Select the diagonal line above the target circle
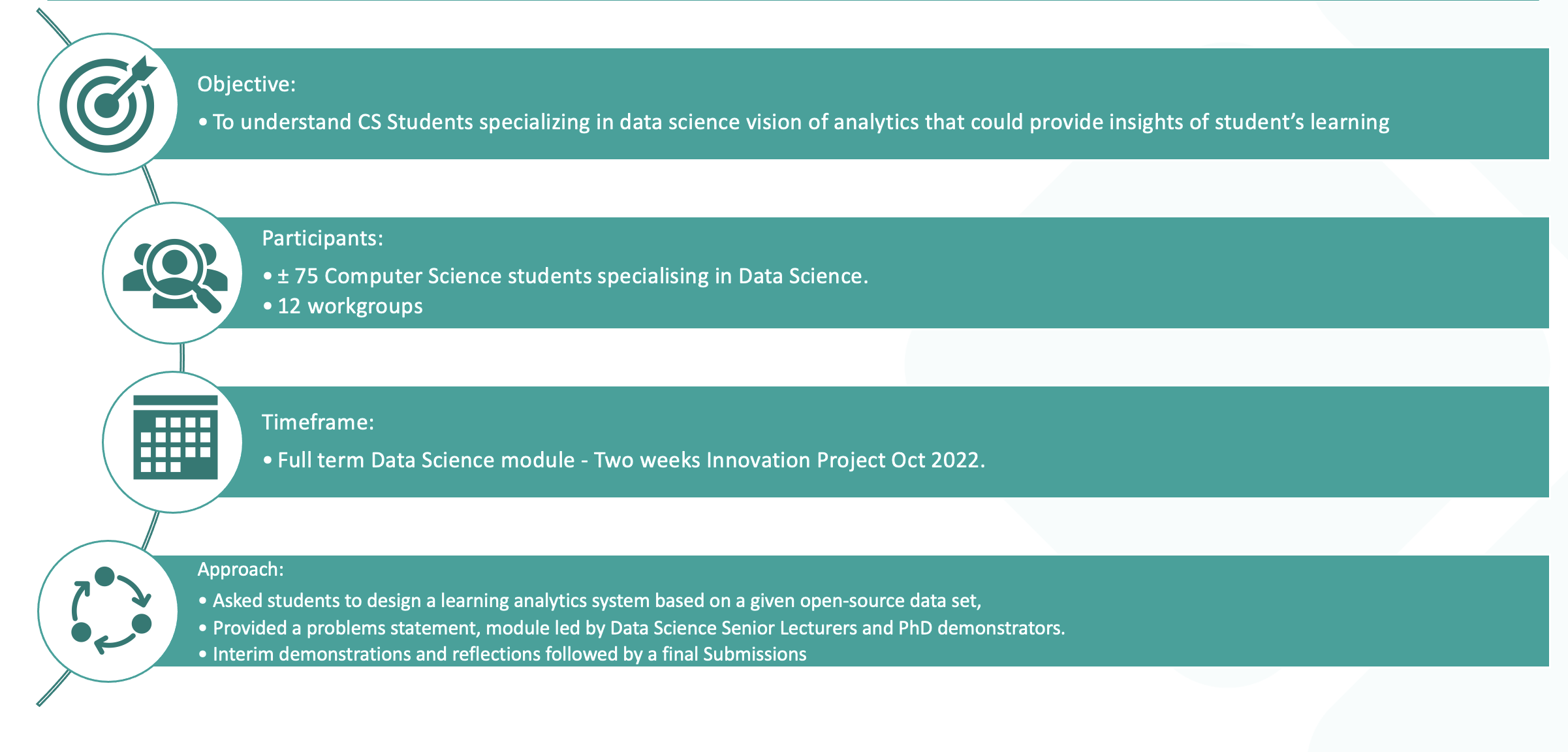This screenshot has height=752, width=1568. 54,26
